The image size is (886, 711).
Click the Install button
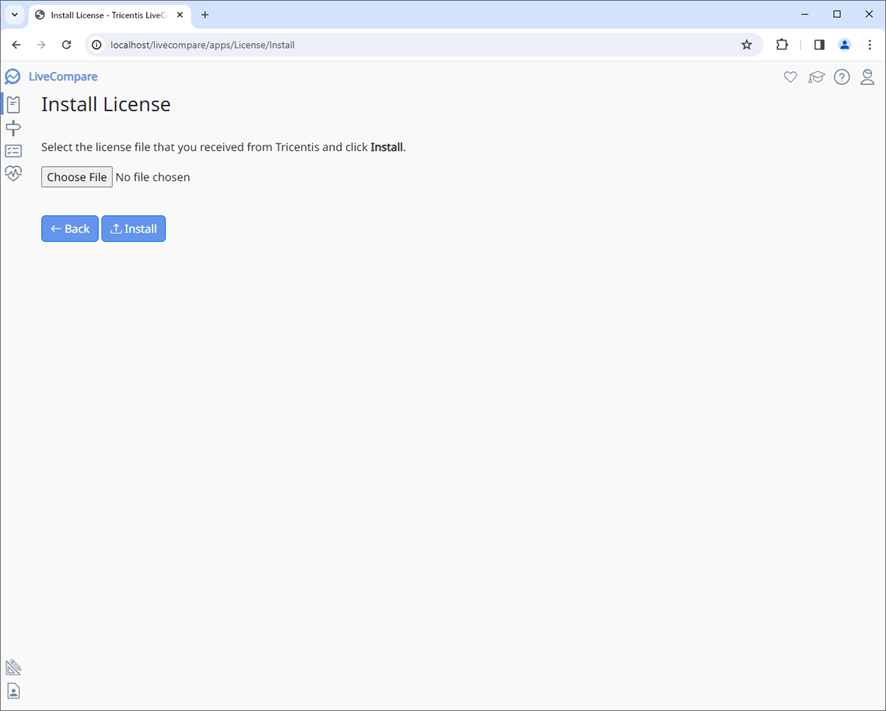pyautogui.click(x=133, y=228)
